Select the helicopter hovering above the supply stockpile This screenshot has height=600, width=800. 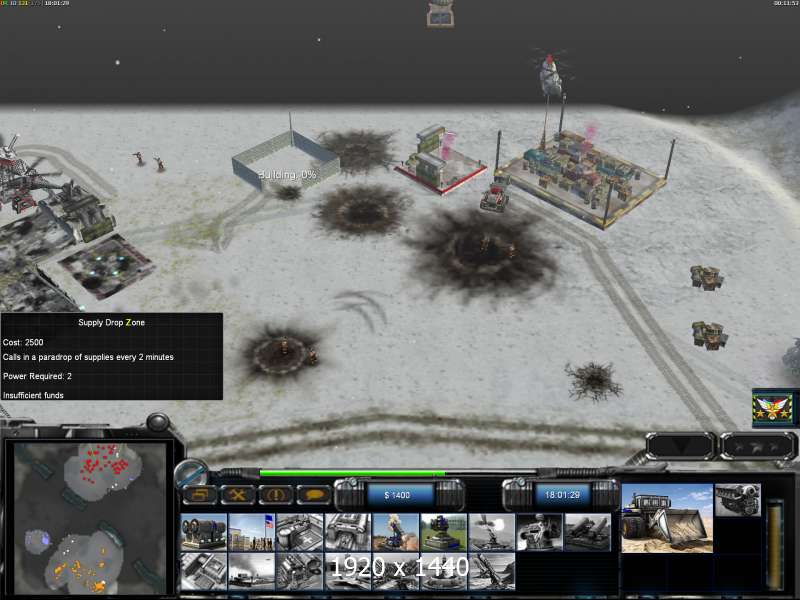tap(550, 74)
